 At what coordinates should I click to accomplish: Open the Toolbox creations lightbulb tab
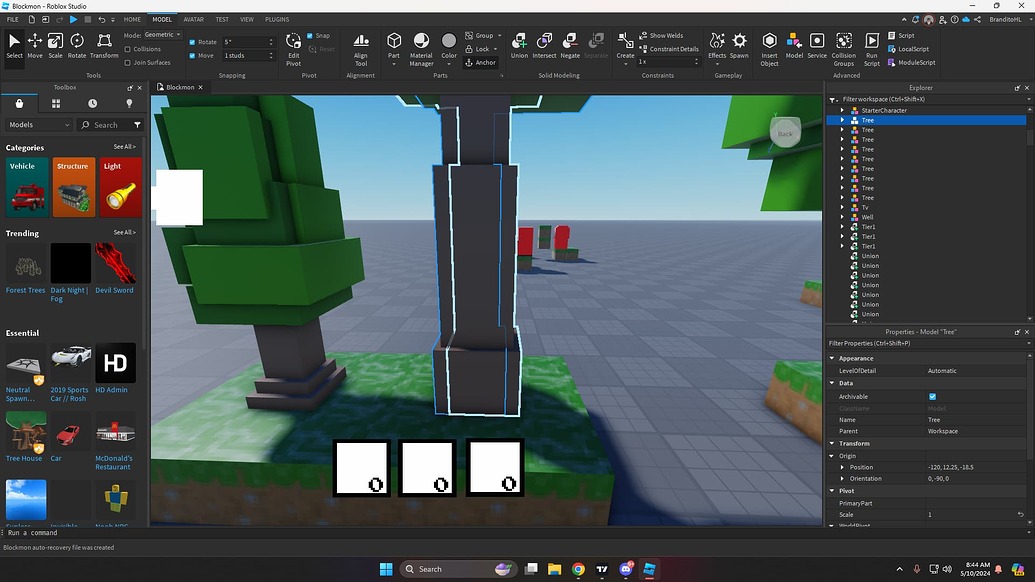[129, 104]
